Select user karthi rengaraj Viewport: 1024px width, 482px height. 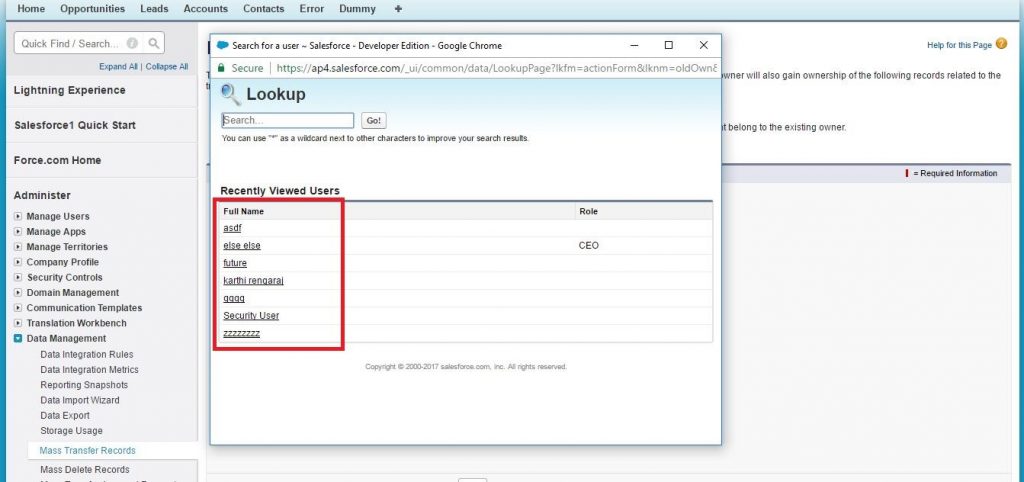pyautogui.click(x=253, y=281)
